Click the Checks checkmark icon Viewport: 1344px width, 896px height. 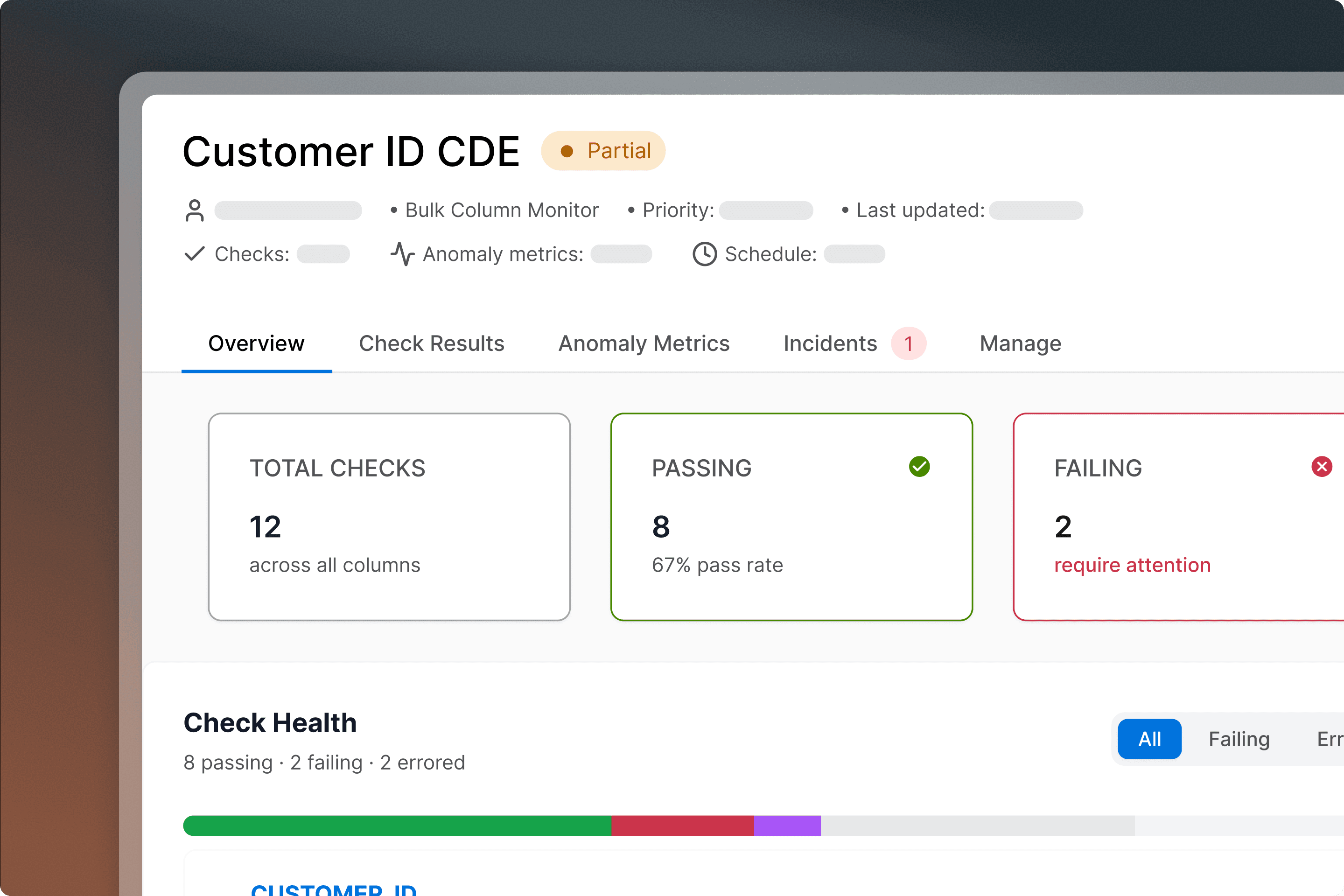195,254
